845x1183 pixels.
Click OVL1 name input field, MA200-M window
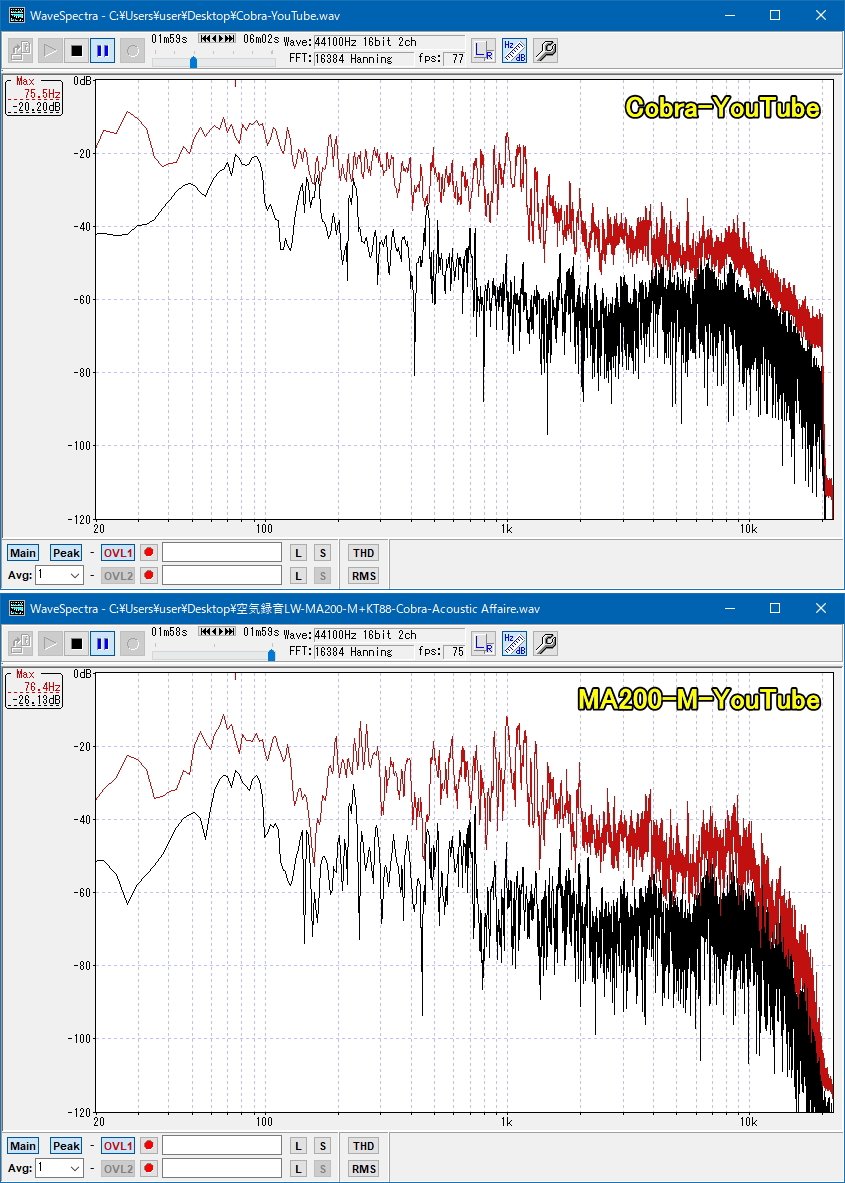[x=222, y=1146]
